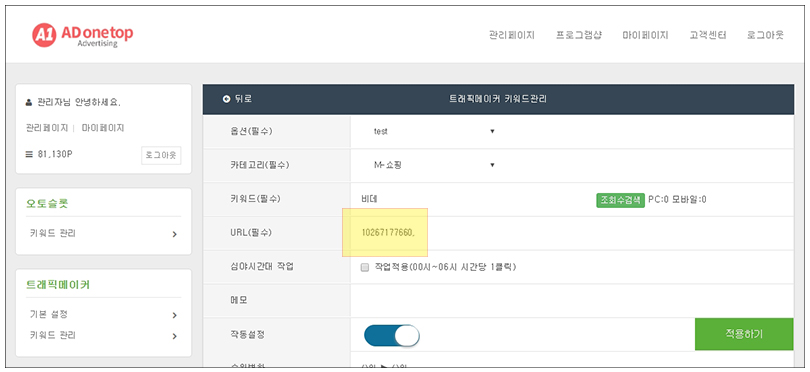Open 마이페이지 in the top navigation

[645, 35]
